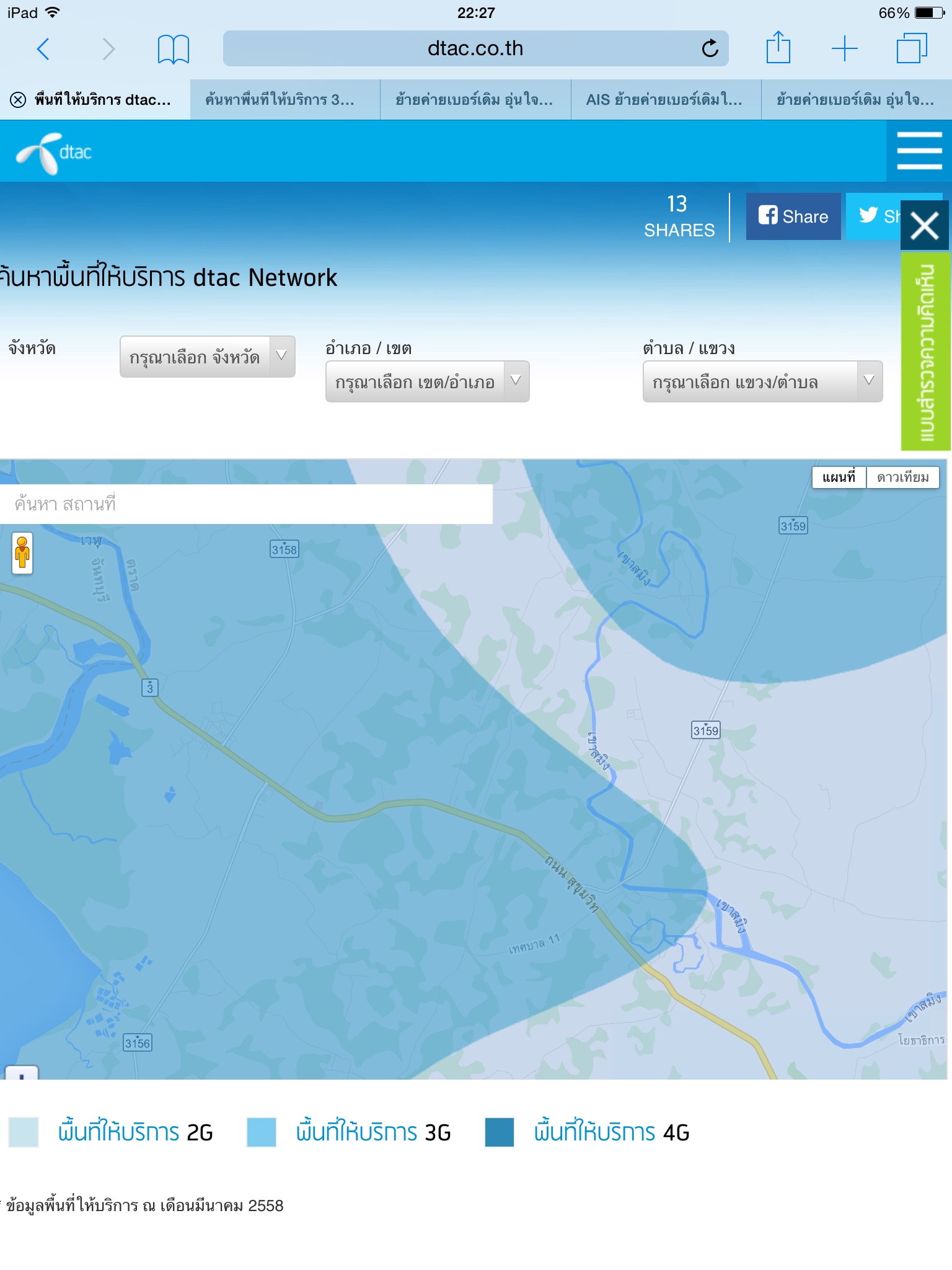Click the 3158 road marker on map
Viewport: 952px width, 1270px height.
tap(284, 549)
